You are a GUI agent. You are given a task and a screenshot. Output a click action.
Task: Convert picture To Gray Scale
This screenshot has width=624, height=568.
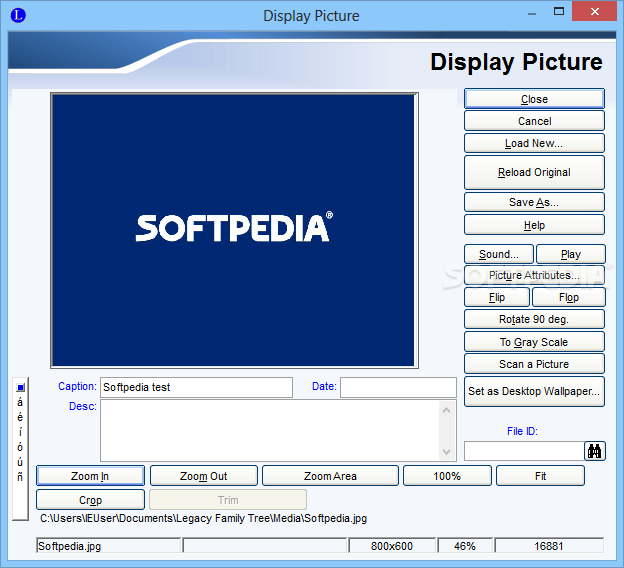534,342
